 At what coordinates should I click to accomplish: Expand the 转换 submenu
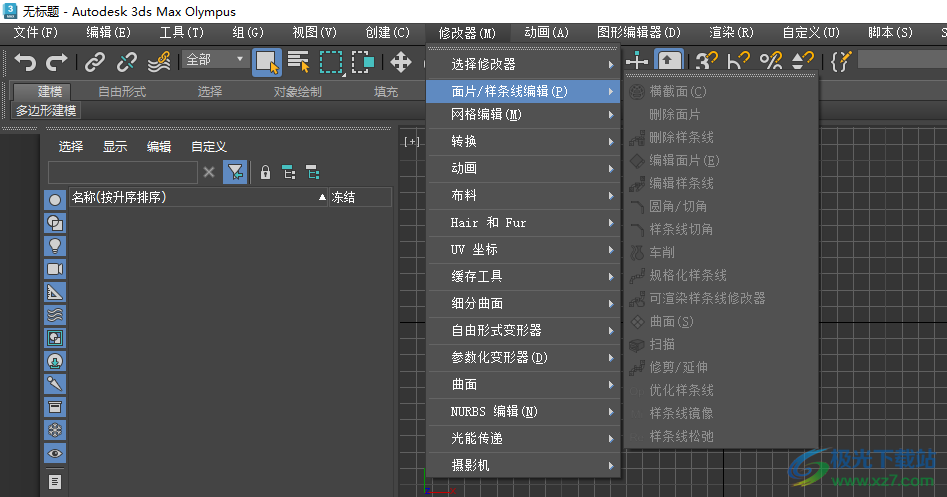click(x=523, y=141)
